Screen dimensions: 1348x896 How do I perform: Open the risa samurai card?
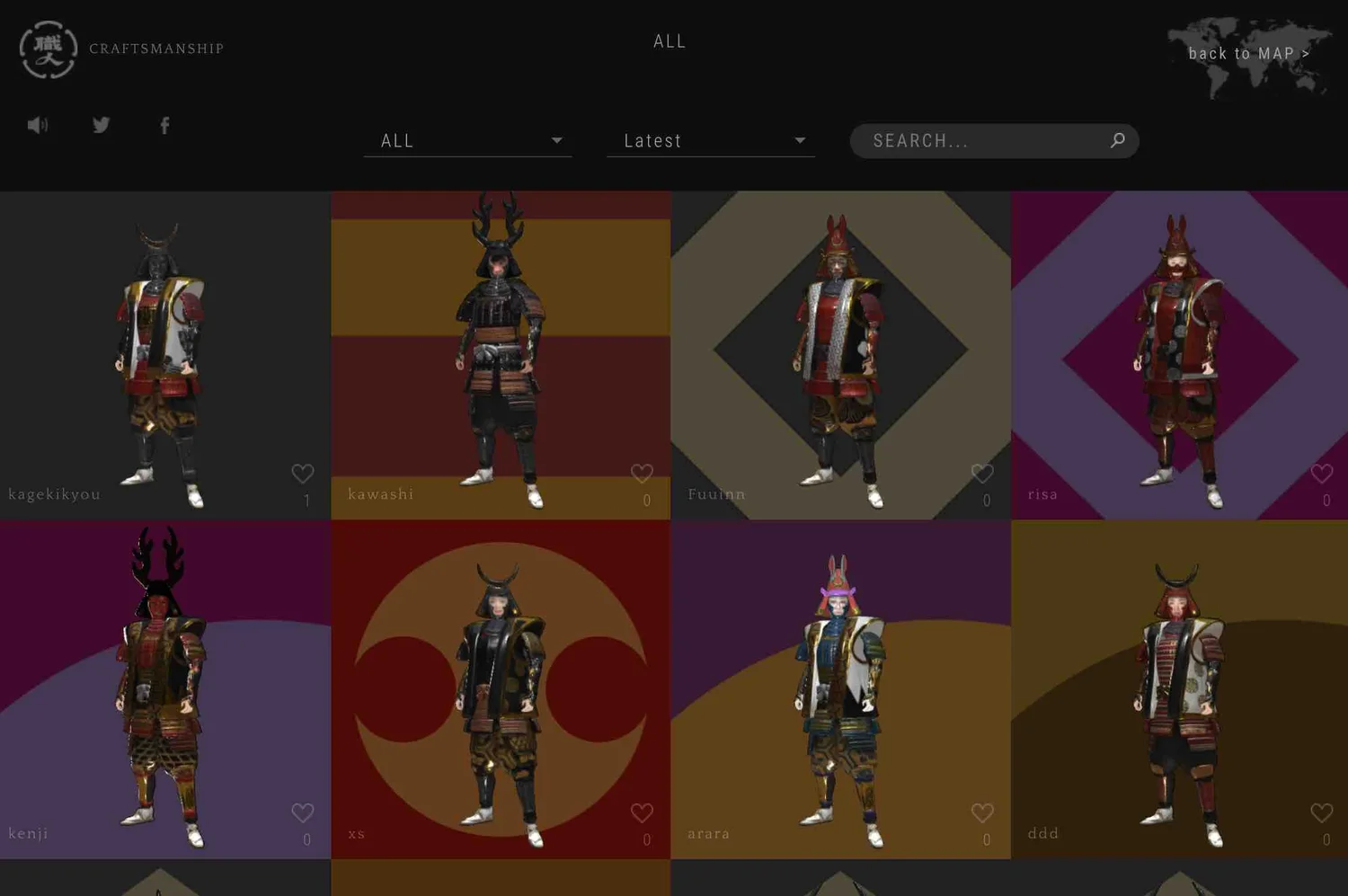click(1180, 355)
